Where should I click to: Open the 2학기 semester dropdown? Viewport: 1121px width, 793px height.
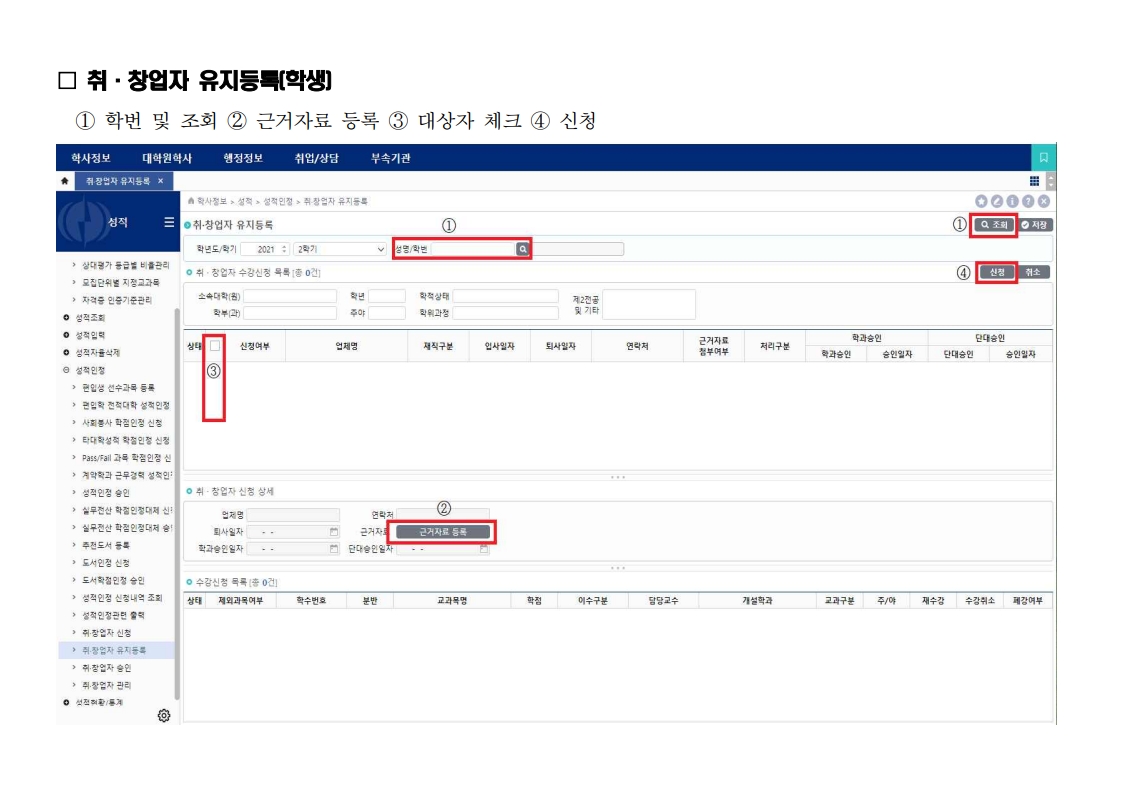(x=339, y=249)
